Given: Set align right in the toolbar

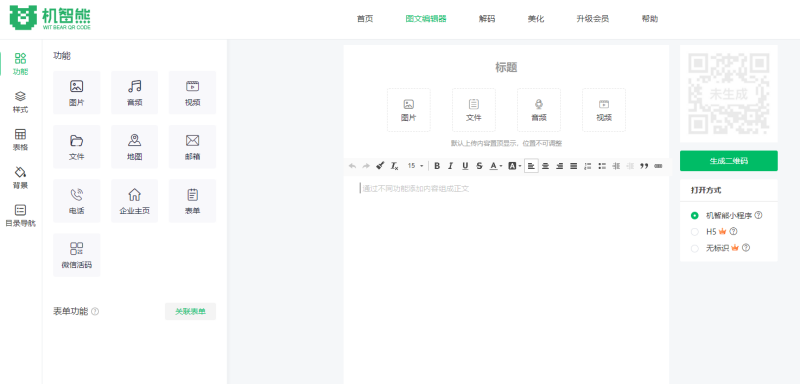Looking at the screenshot, I should point(560,166).
